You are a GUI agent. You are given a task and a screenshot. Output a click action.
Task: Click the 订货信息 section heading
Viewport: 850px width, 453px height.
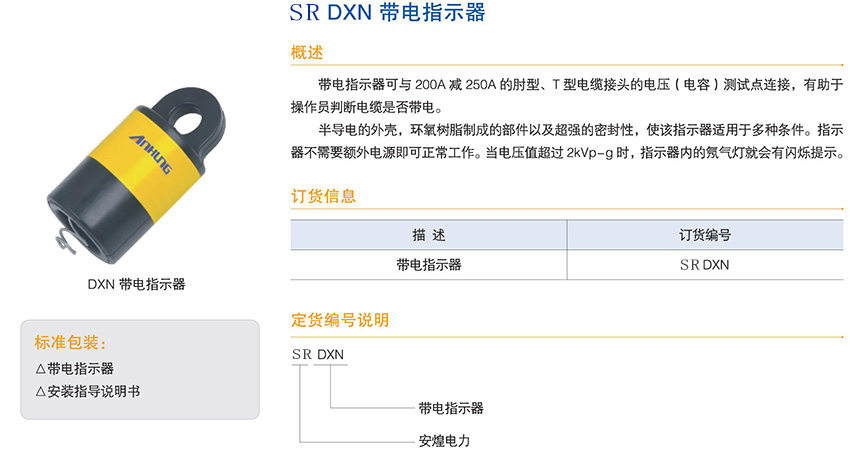[323, 196]
